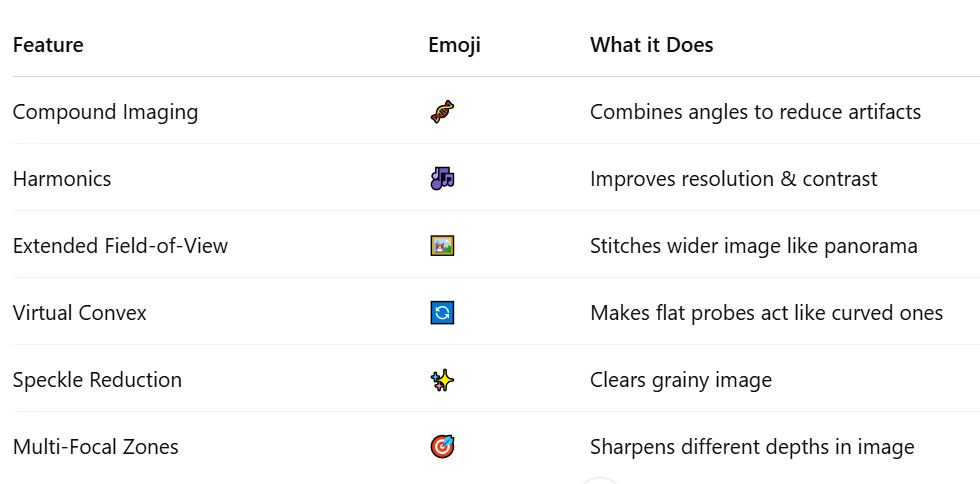Click 'Stitches wider image like panorama' text

753,246
